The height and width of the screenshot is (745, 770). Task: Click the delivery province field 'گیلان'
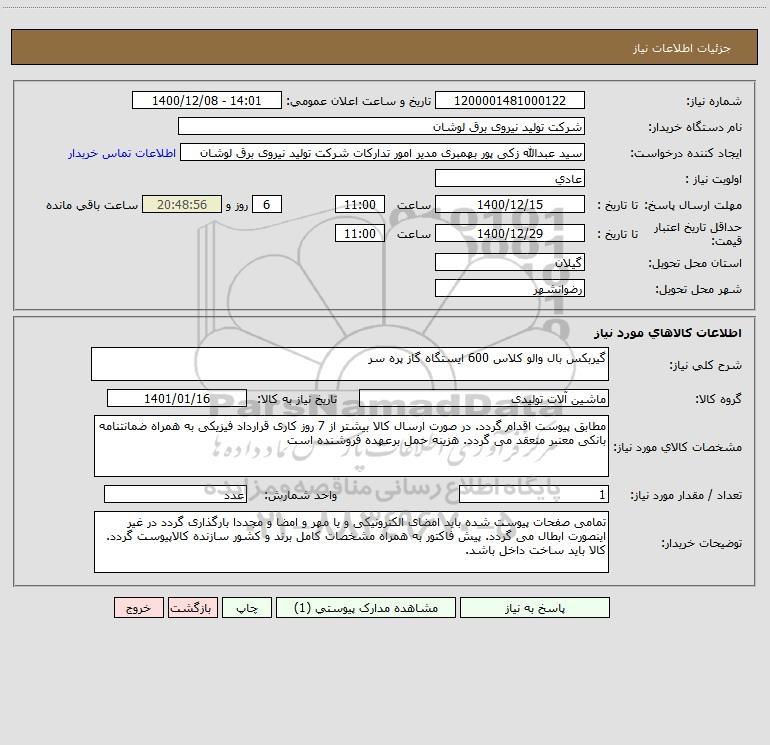coord(510,262)
